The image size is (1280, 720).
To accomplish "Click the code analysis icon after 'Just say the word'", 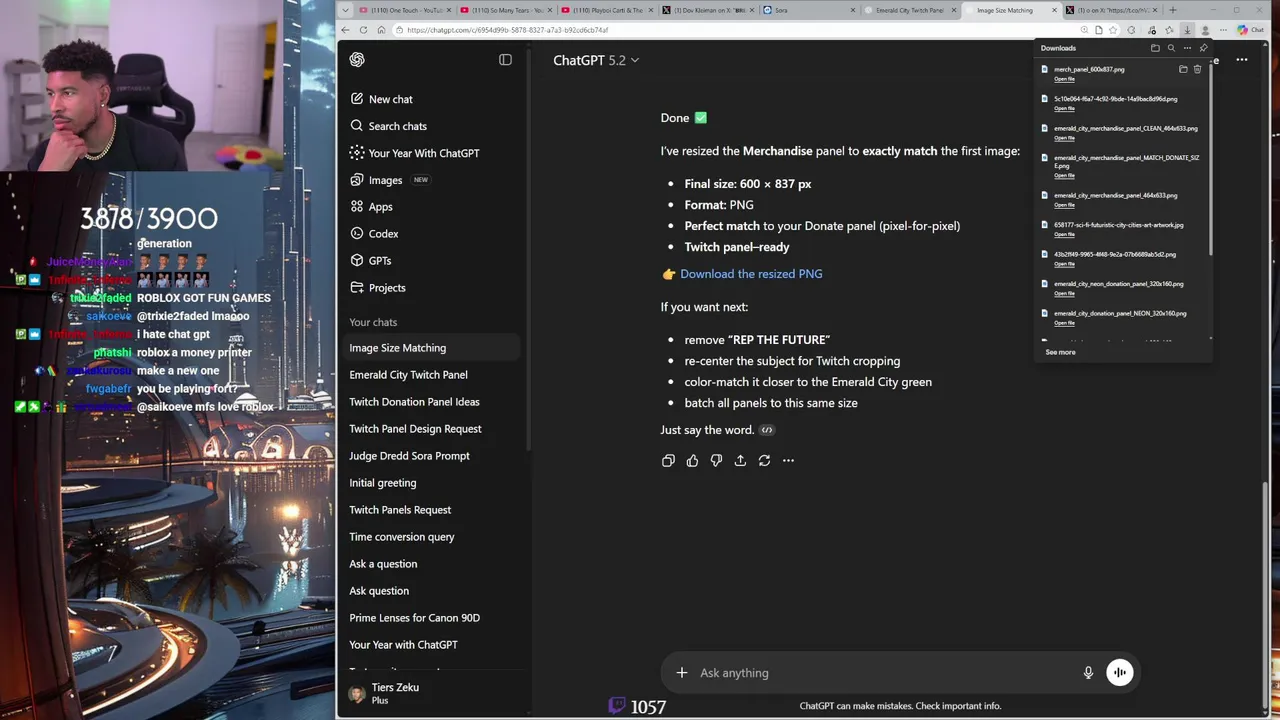I will coord(767,430).
